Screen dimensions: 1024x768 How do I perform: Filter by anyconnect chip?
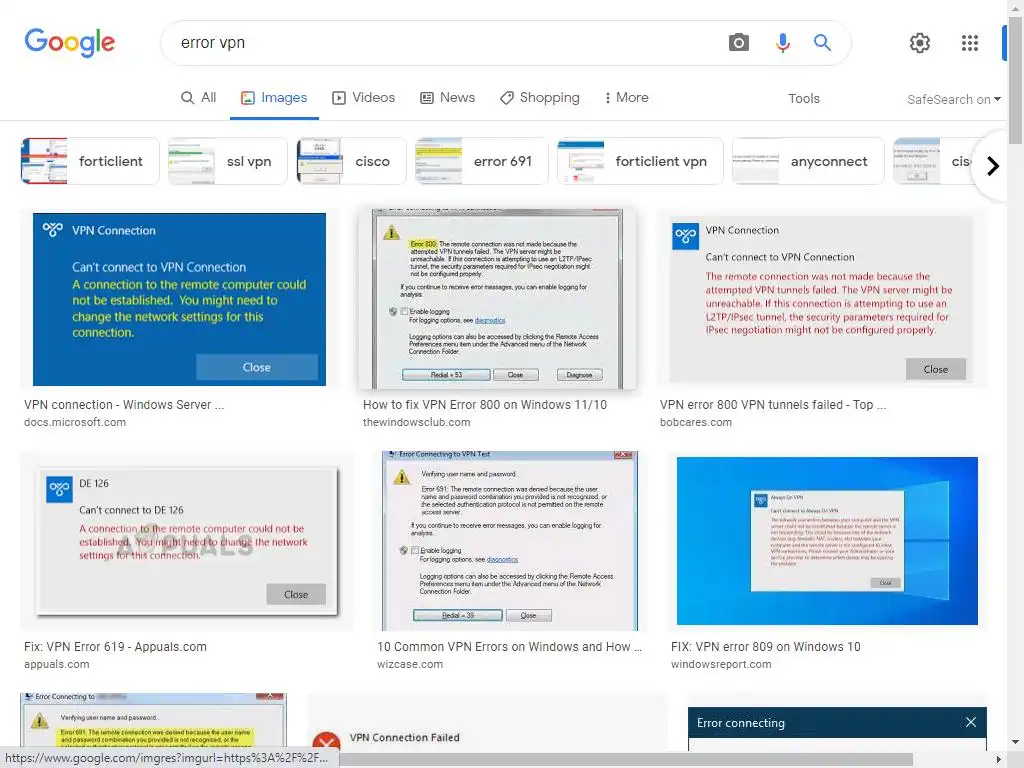coord(808,161)
